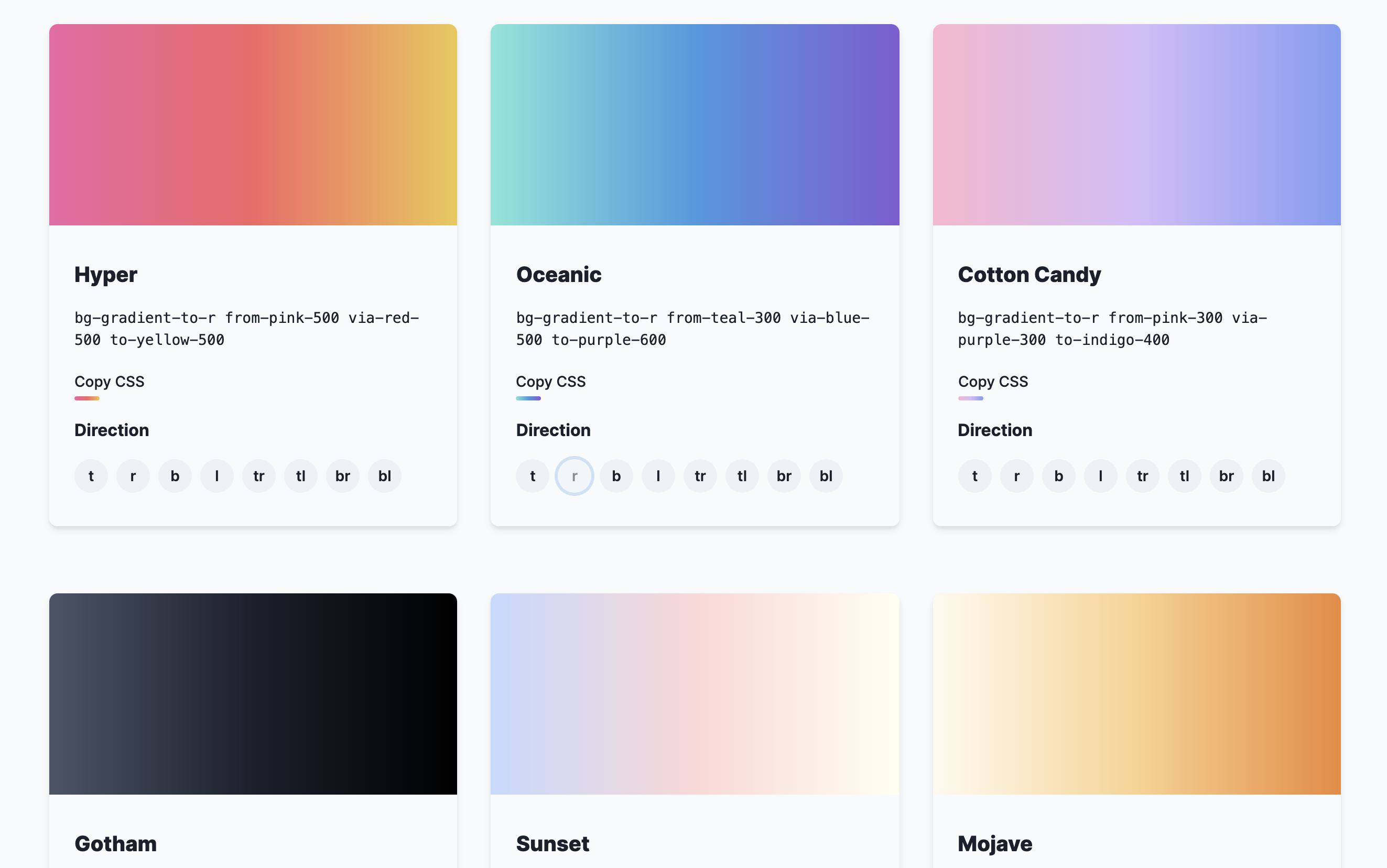
Task: Select 'bl' direction on Oceanic card
Action: pos(826,475)
